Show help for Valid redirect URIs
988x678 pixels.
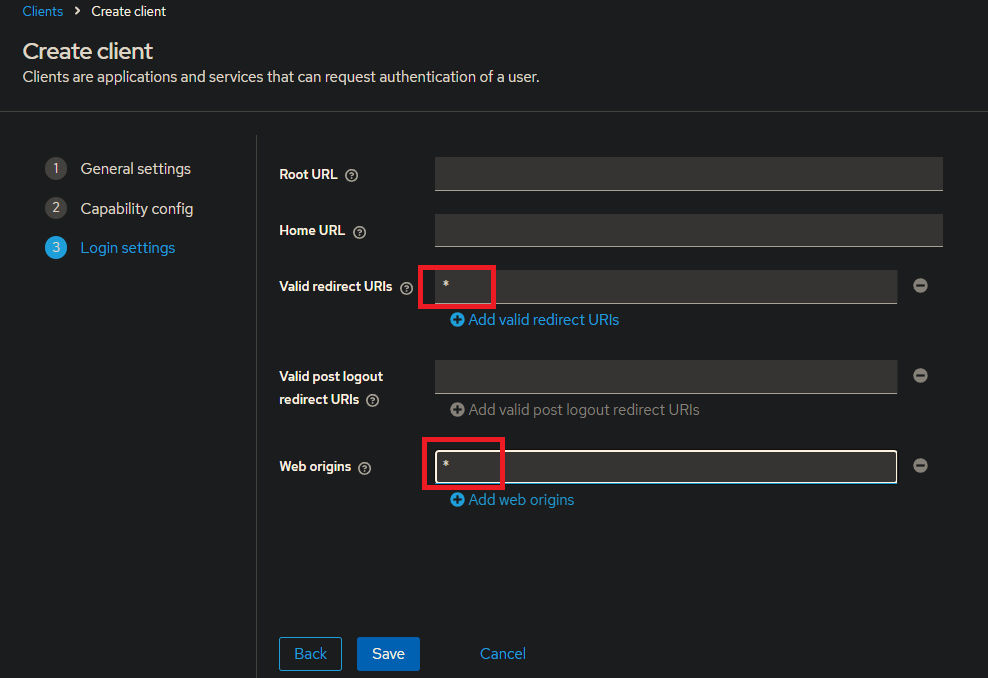(406, 288)
